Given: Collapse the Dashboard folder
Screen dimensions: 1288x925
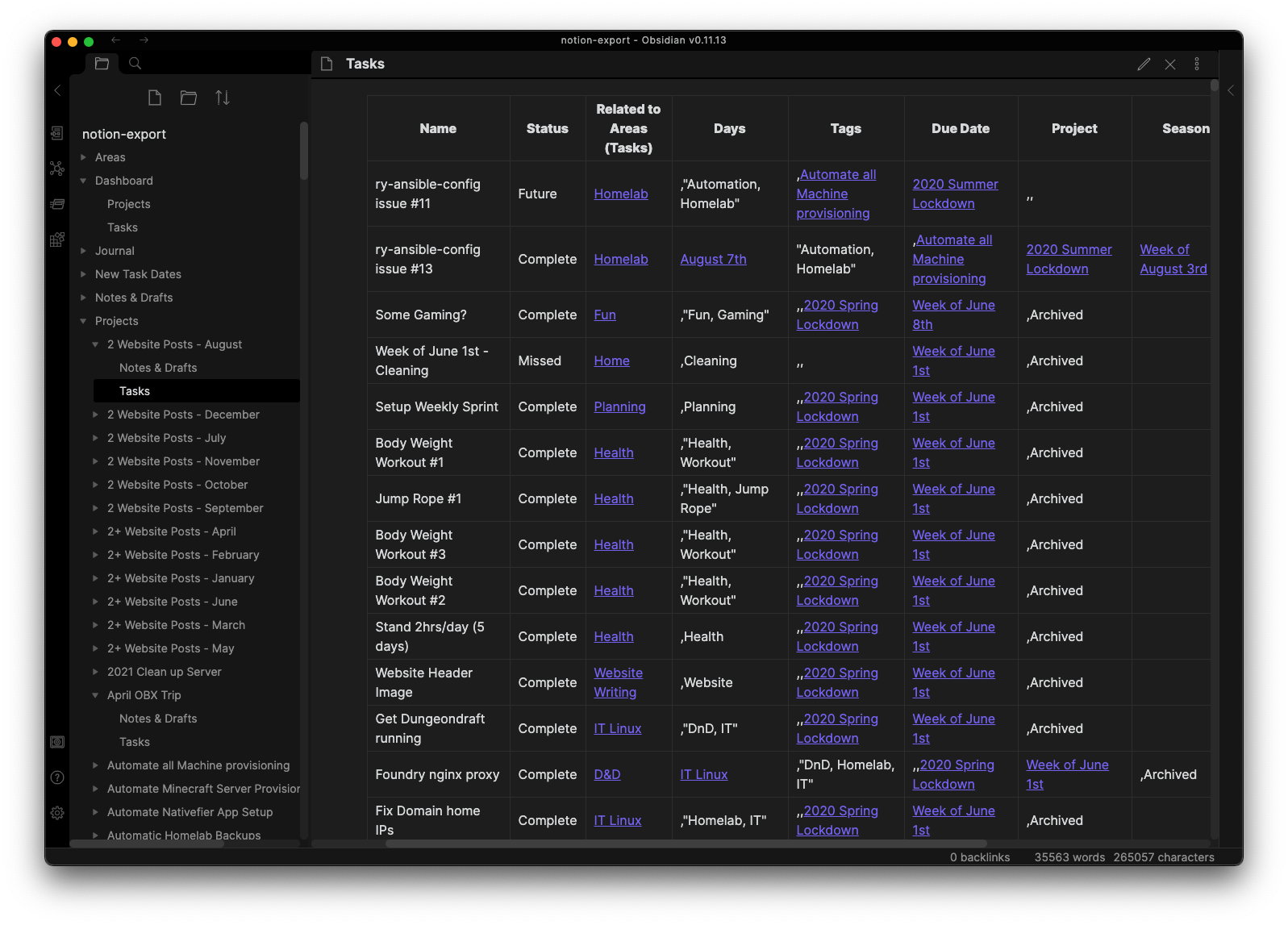Looking at the screenshot, I should (x=123, y=181).
